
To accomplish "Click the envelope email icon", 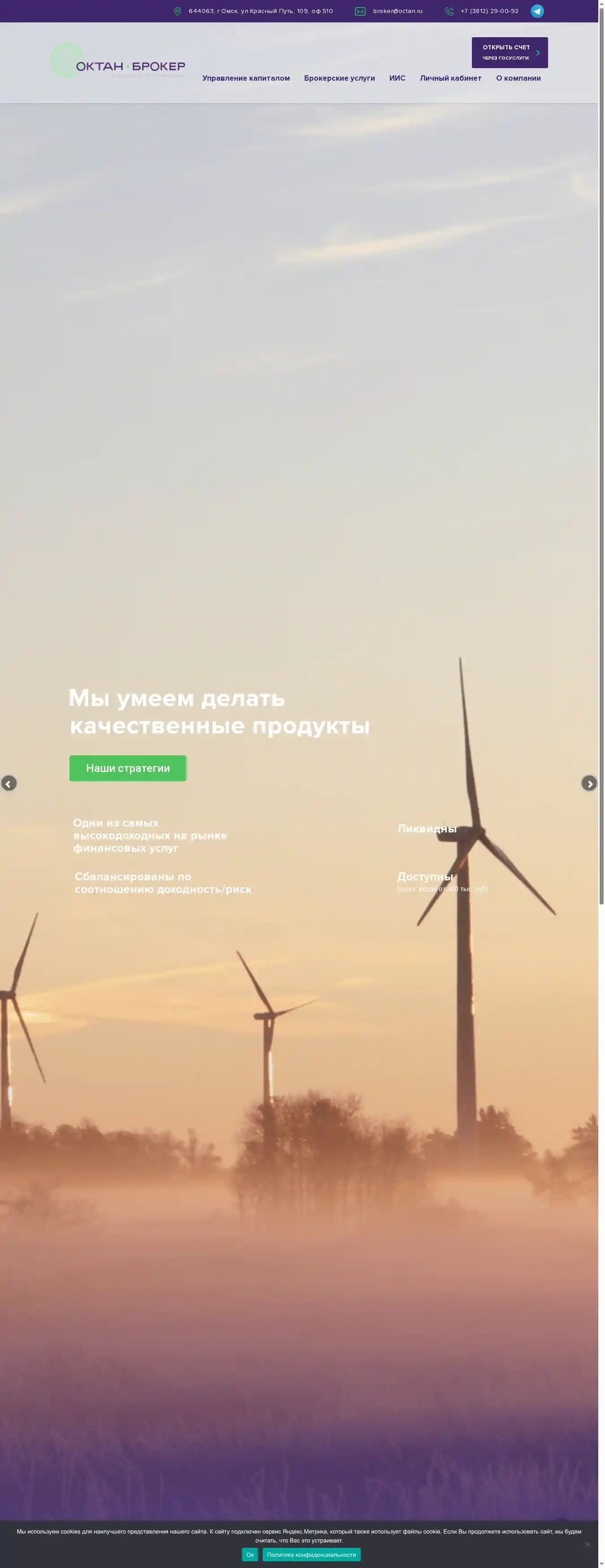I will (360, 12).
